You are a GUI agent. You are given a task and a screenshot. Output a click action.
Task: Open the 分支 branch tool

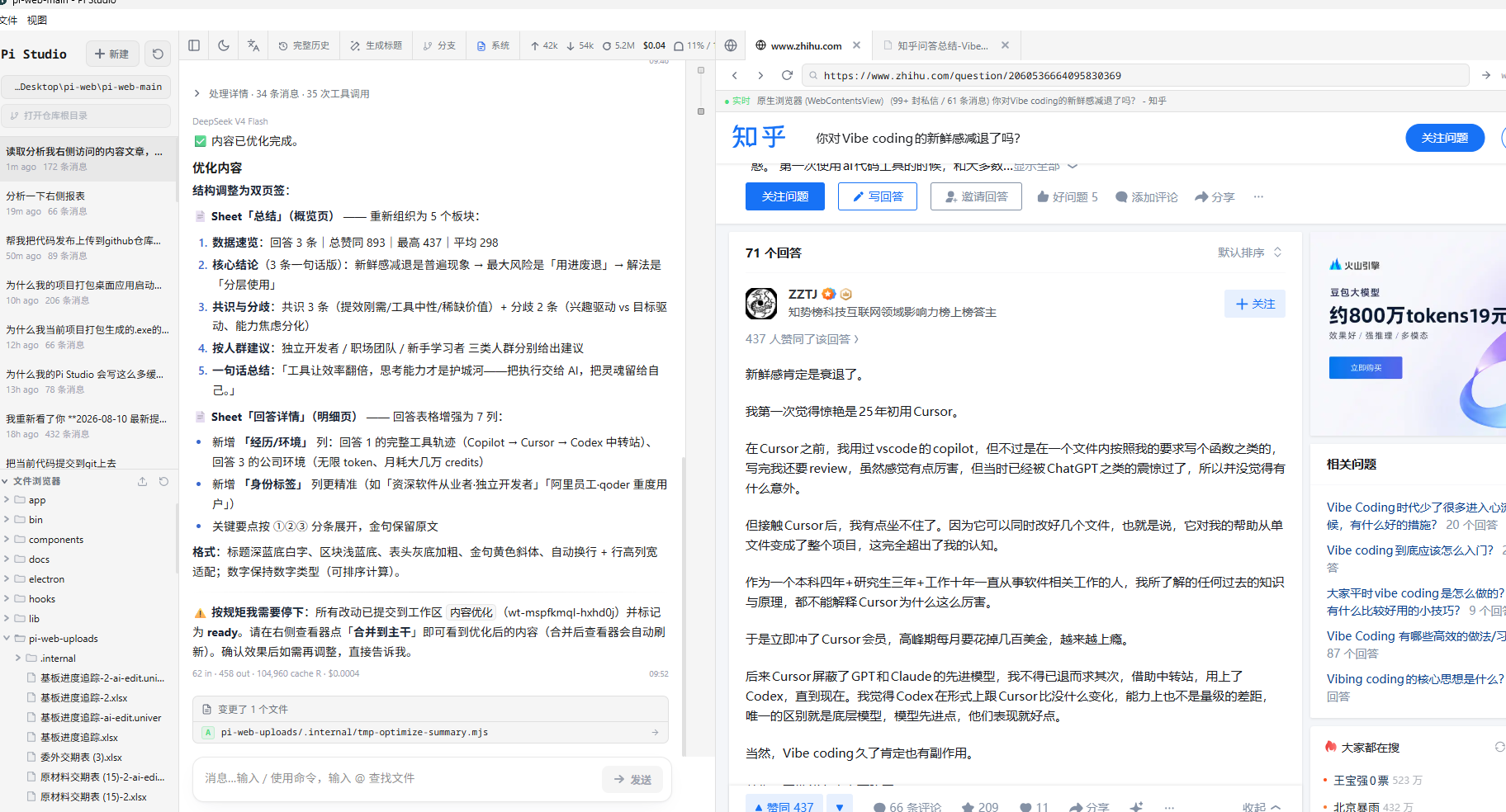pyautogui.click(x=439, y=45)
